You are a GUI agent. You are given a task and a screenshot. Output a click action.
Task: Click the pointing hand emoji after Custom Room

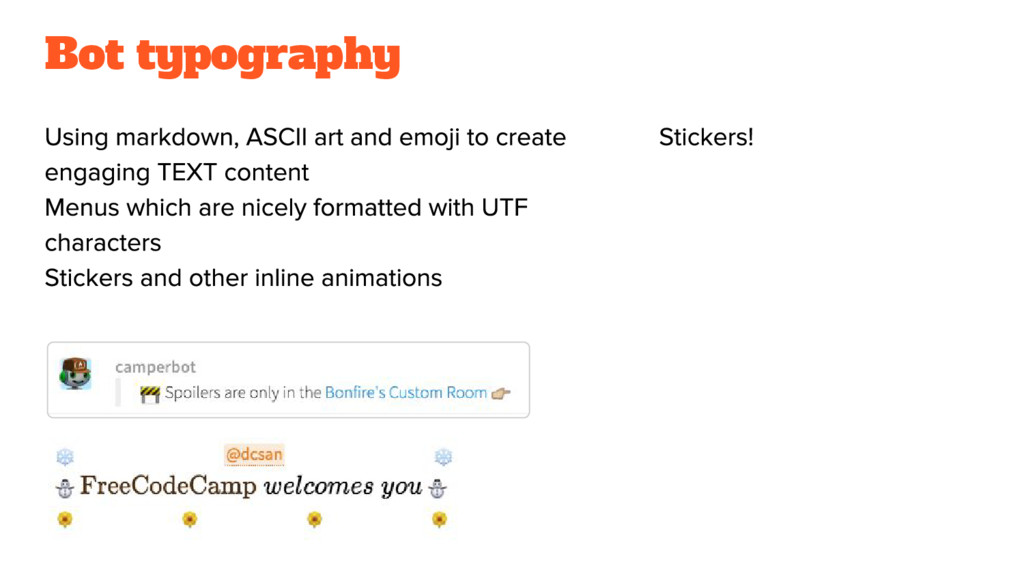pos(501,393)
